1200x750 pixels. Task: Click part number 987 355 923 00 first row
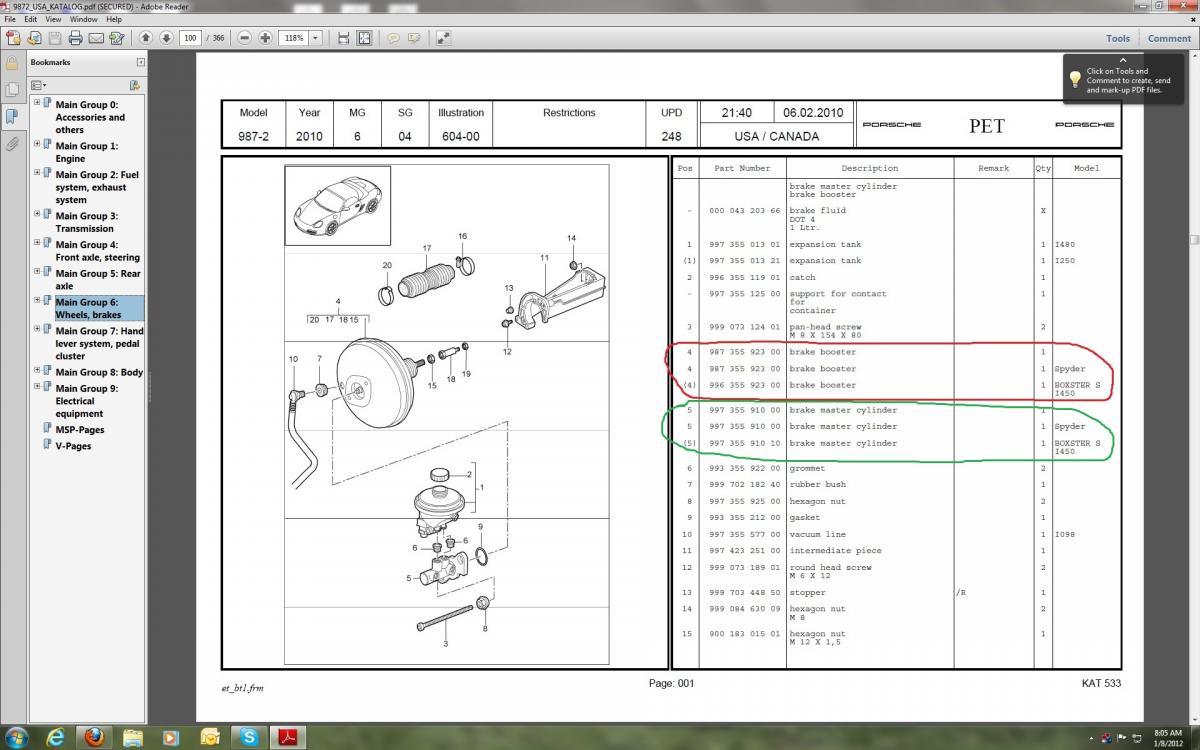pos(744,352)
